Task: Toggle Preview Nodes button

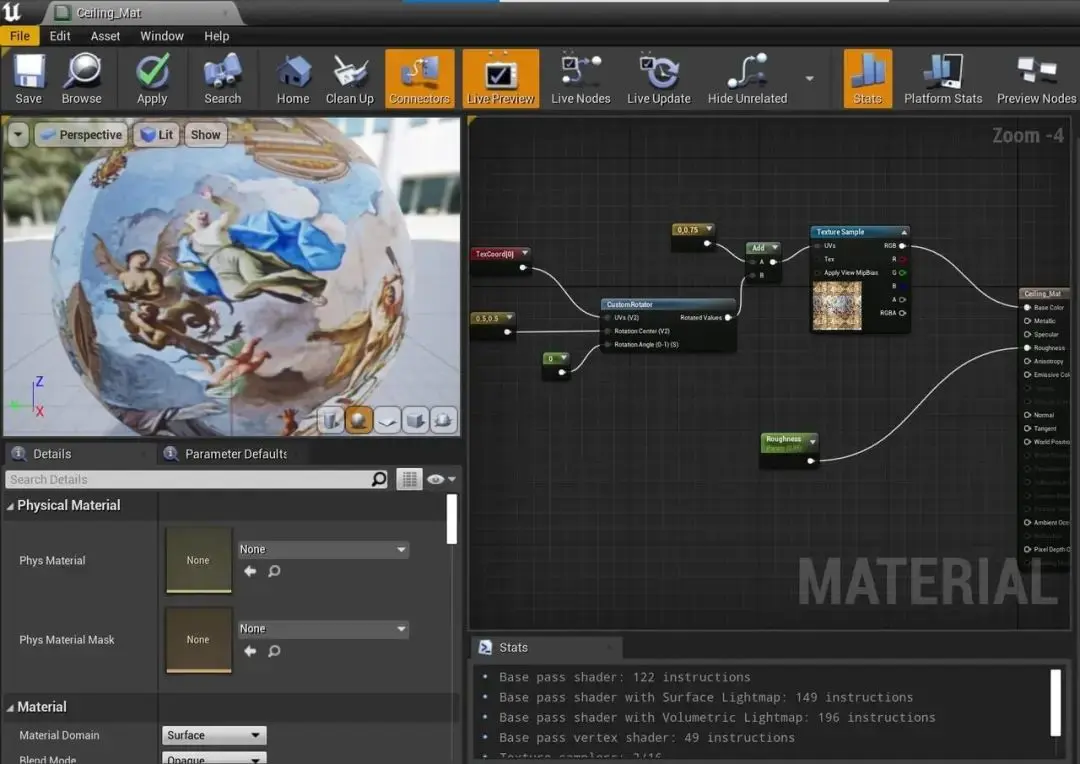Action: [1036, 79]
